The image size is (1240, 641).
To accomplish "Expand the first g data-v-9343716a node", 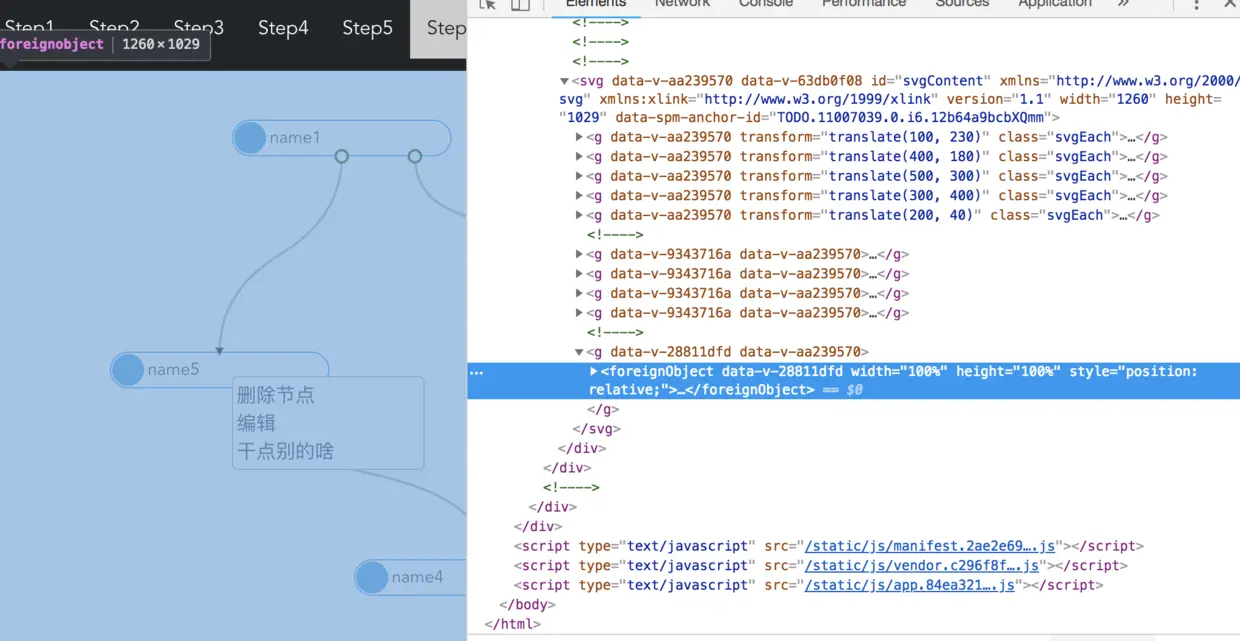I will pos(579,254).
